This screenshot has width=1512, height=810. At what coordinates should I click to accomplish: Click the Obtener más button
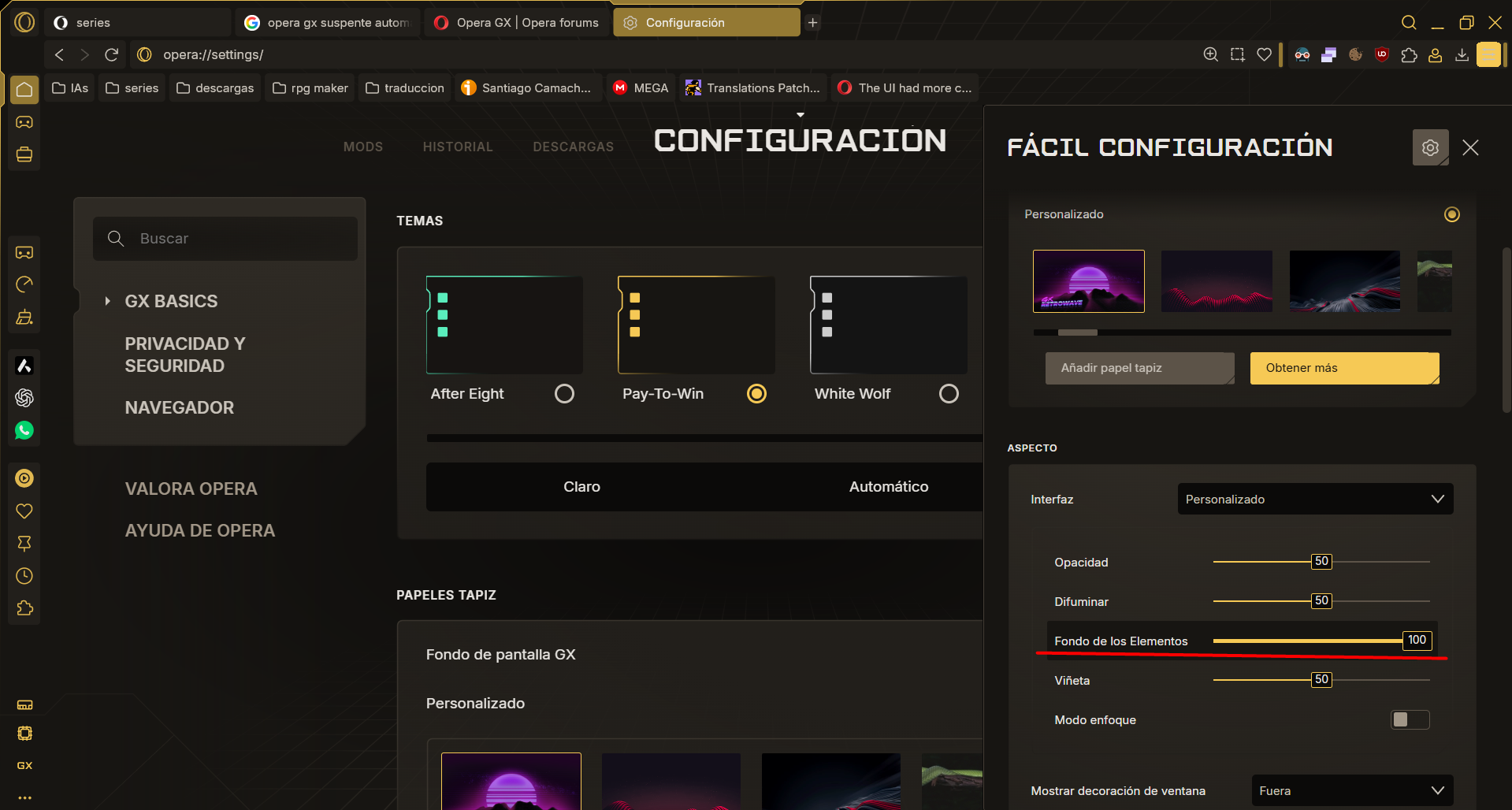point(1343,368)
